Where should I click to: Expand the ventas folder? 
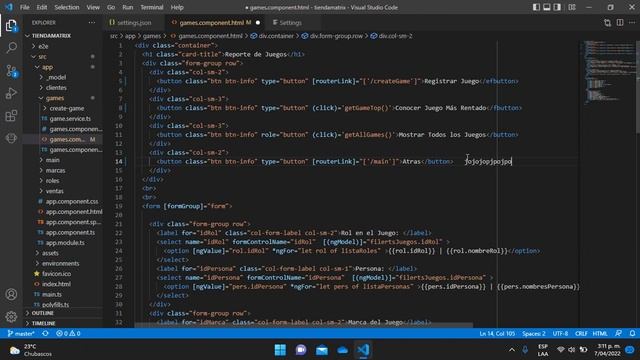(x=54, y=191)
